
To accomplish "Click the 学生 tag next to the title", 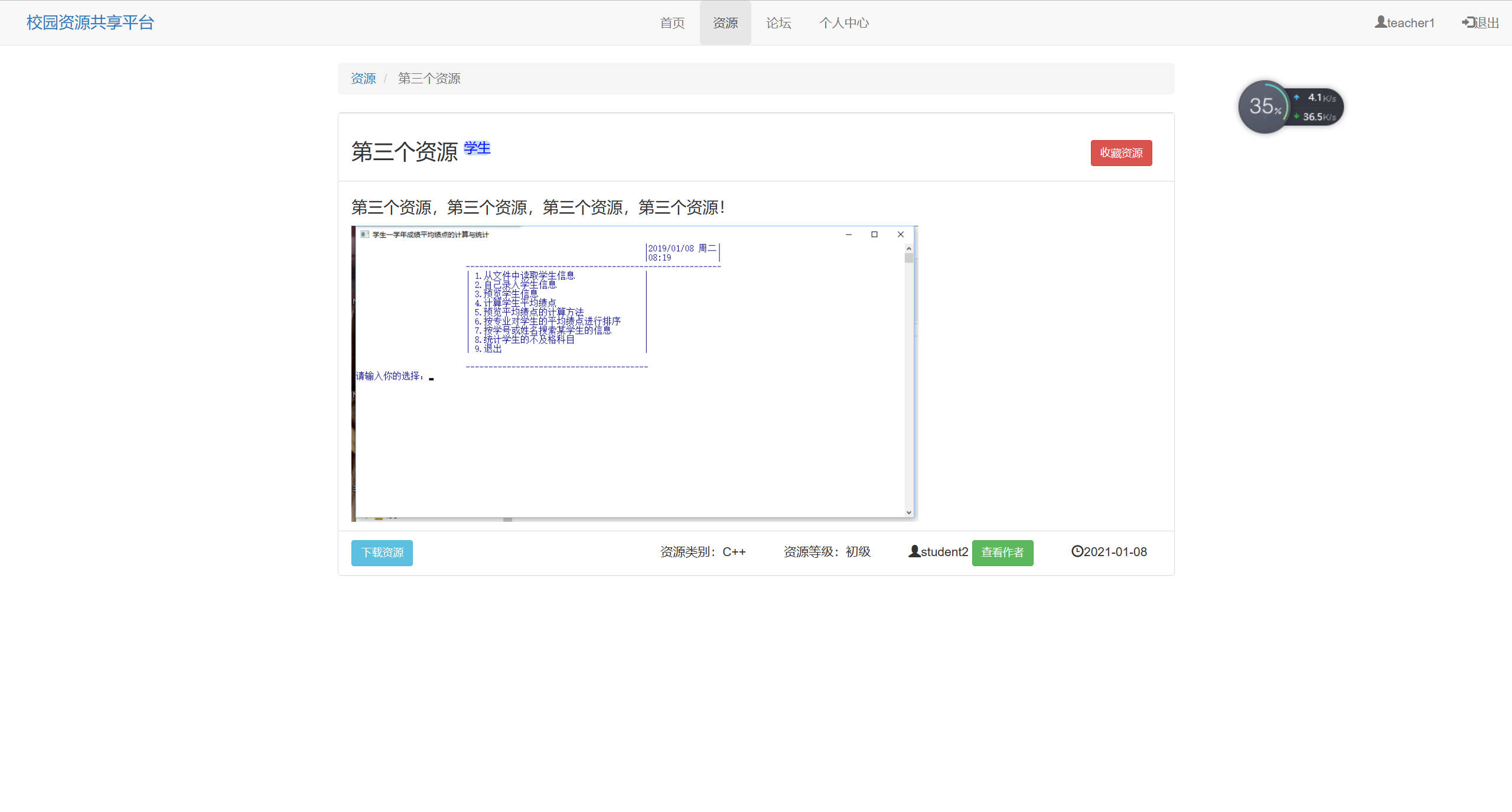I will tap(478, 149).
